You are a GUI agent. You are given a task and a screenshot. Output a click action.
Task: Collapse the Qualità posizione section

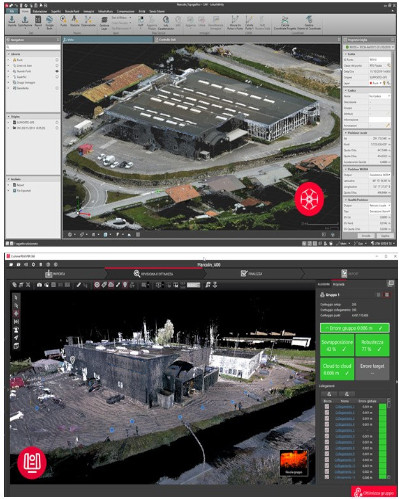(x=346, y=200)
